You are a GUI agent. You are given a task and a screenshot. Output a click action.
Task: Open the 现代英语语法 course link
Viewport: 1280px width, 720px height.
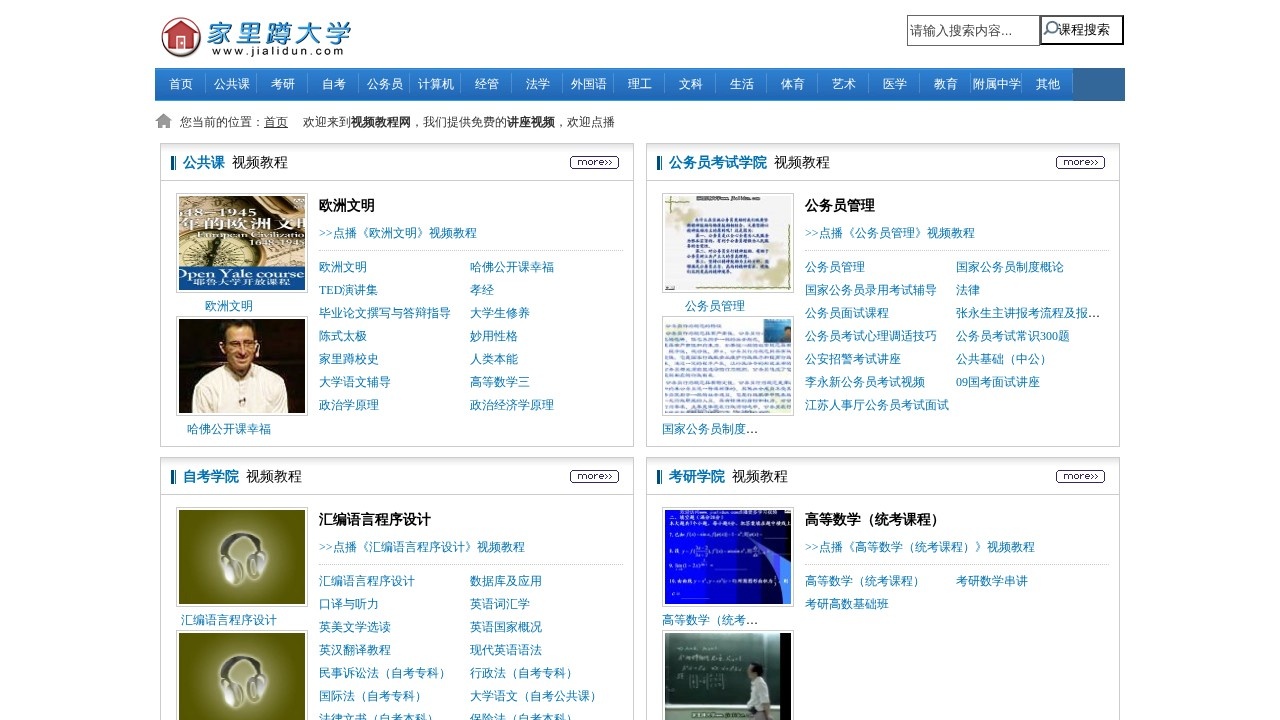pyautogui.click(x=506, y=650)
